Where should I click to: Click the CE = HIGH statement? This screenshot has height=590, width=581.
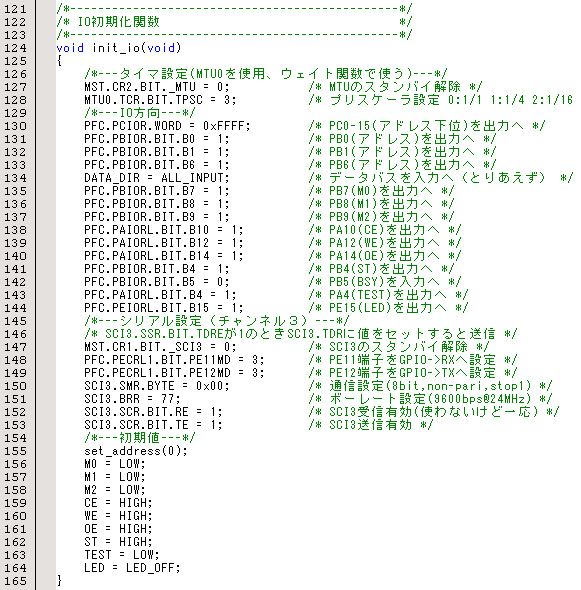118,503
